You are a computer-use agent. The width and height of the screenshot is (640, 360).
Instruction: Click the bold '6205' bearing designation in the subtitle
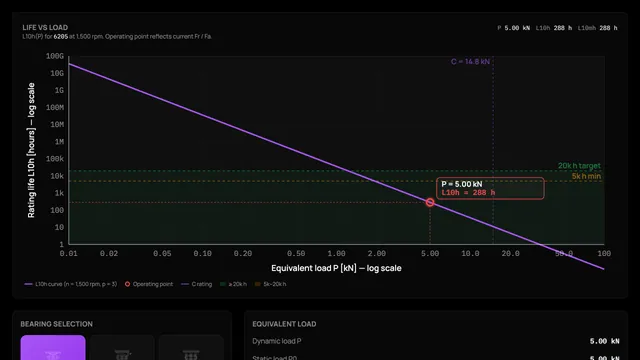point(60,36)
